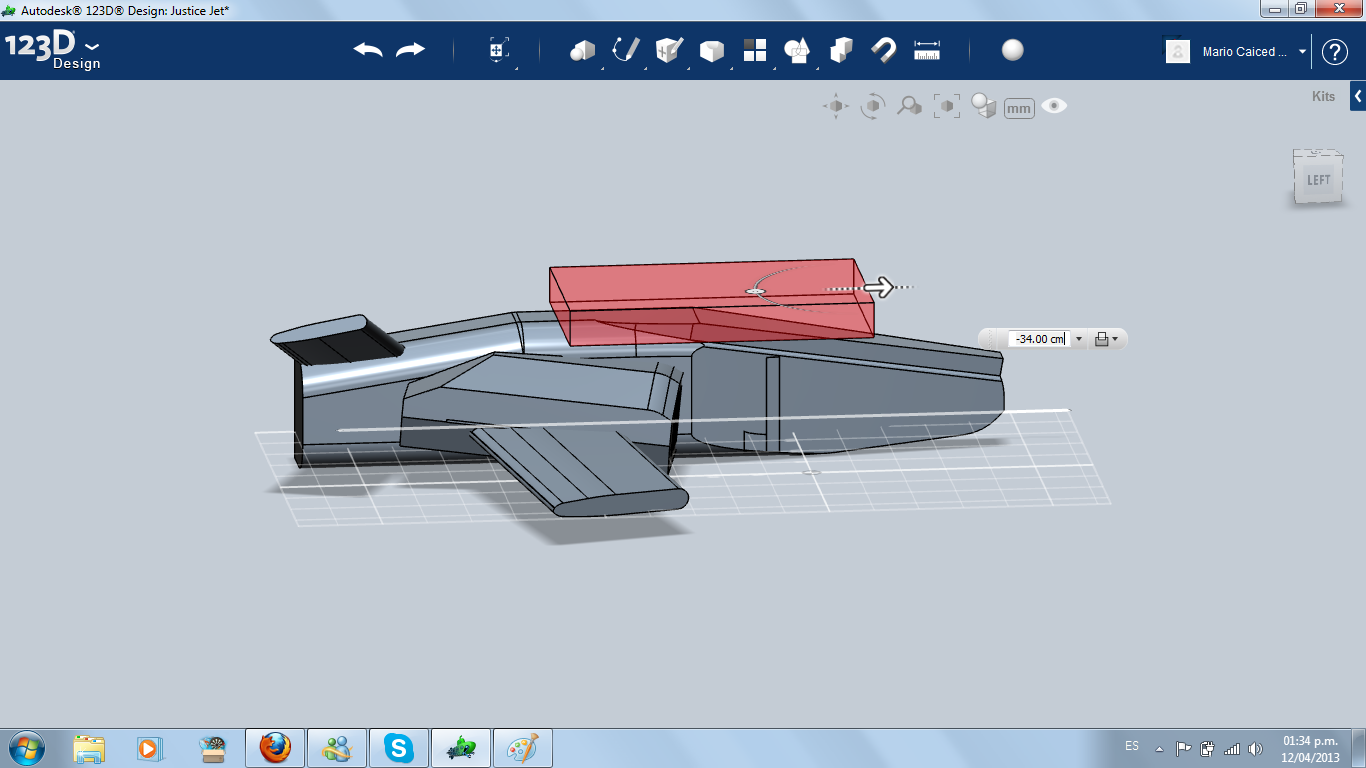This screenshot has width=1366, height=768.
Task: Open the Primitives shapes tool
Action: click(582, 50)
